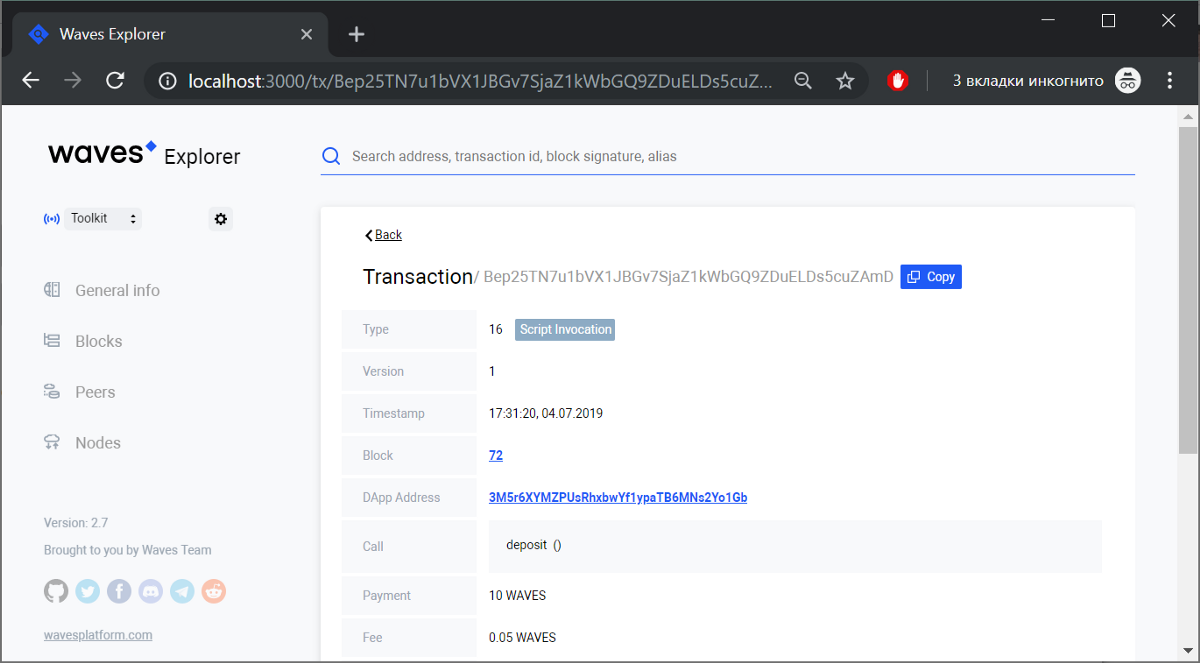Copy the transaction ID
This screenshot has width=1200, height=663.
(930, 276)
